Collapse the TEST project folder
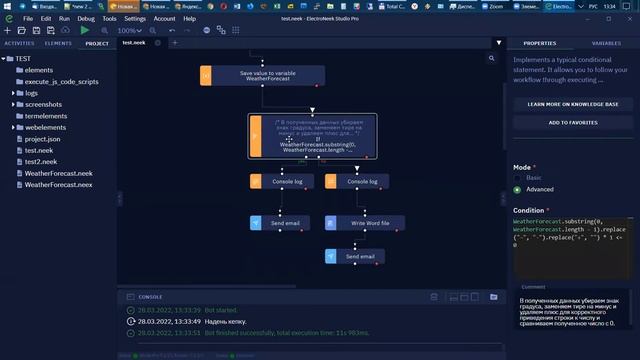 (x=4, y=59)
